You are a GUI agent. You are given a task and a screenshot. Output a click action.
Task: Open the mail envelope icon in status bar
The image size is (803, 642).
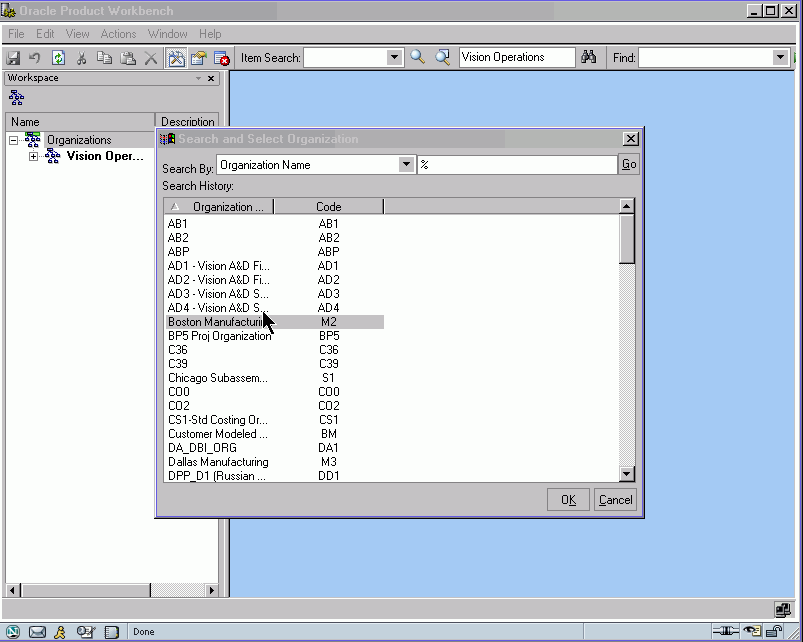point(37,632)
